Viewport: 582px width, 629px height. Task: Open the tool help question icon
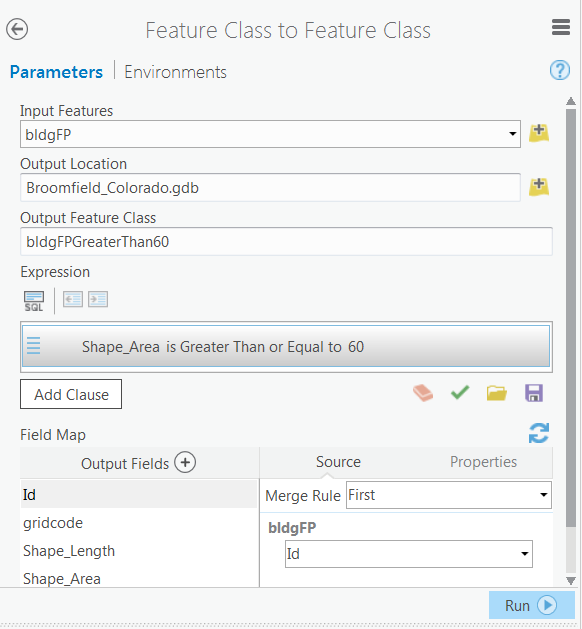tap(560, 71)
